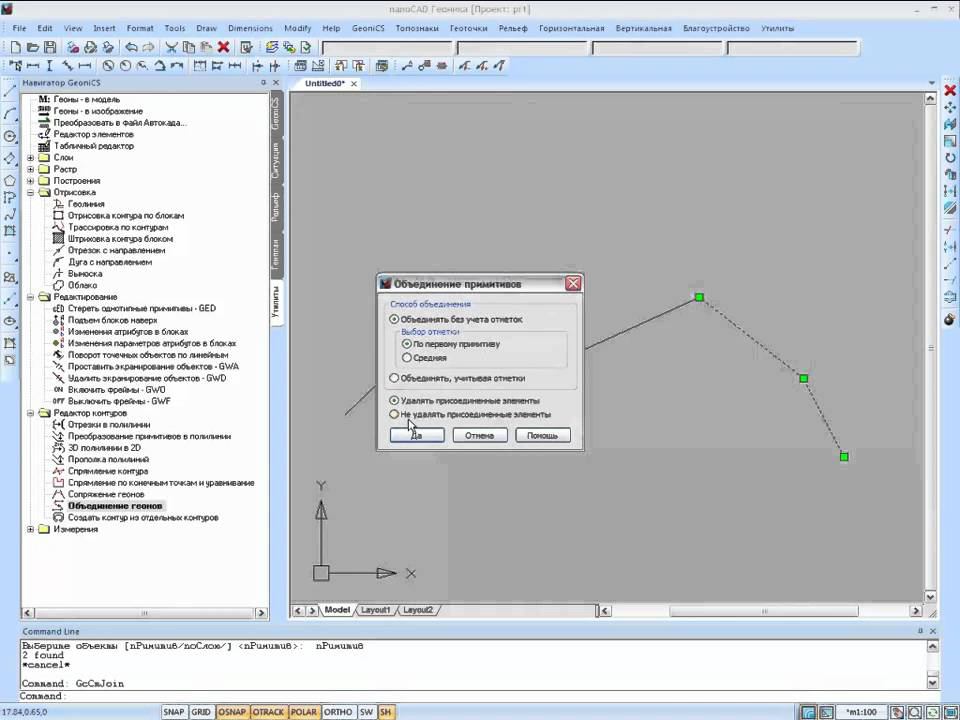Click the red X delete icon
The width and height of the screenshot is (960, 720).
(x=223, y=47)
